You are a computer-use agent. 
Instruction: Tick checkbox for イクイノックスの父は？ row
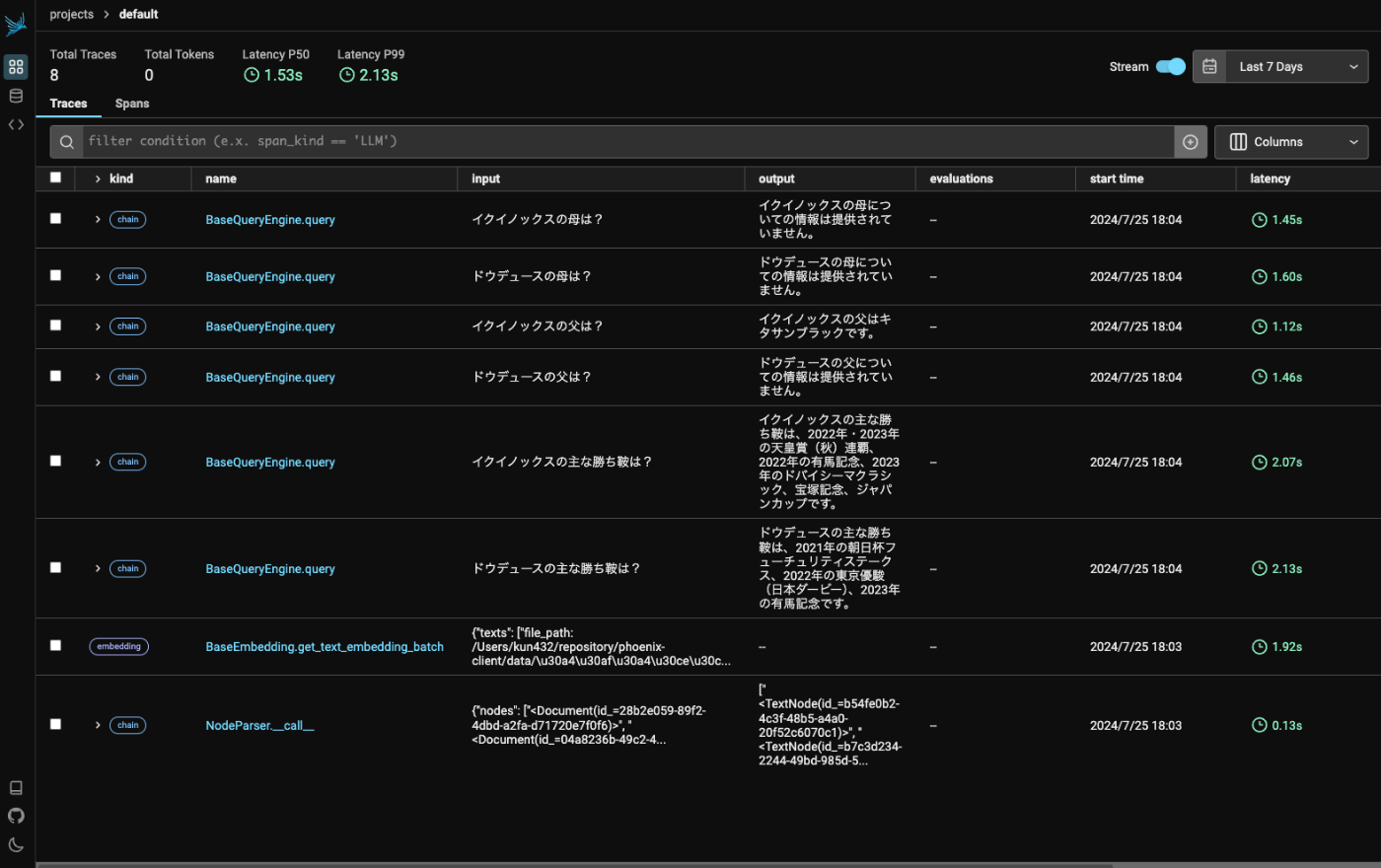coord(55,325)
